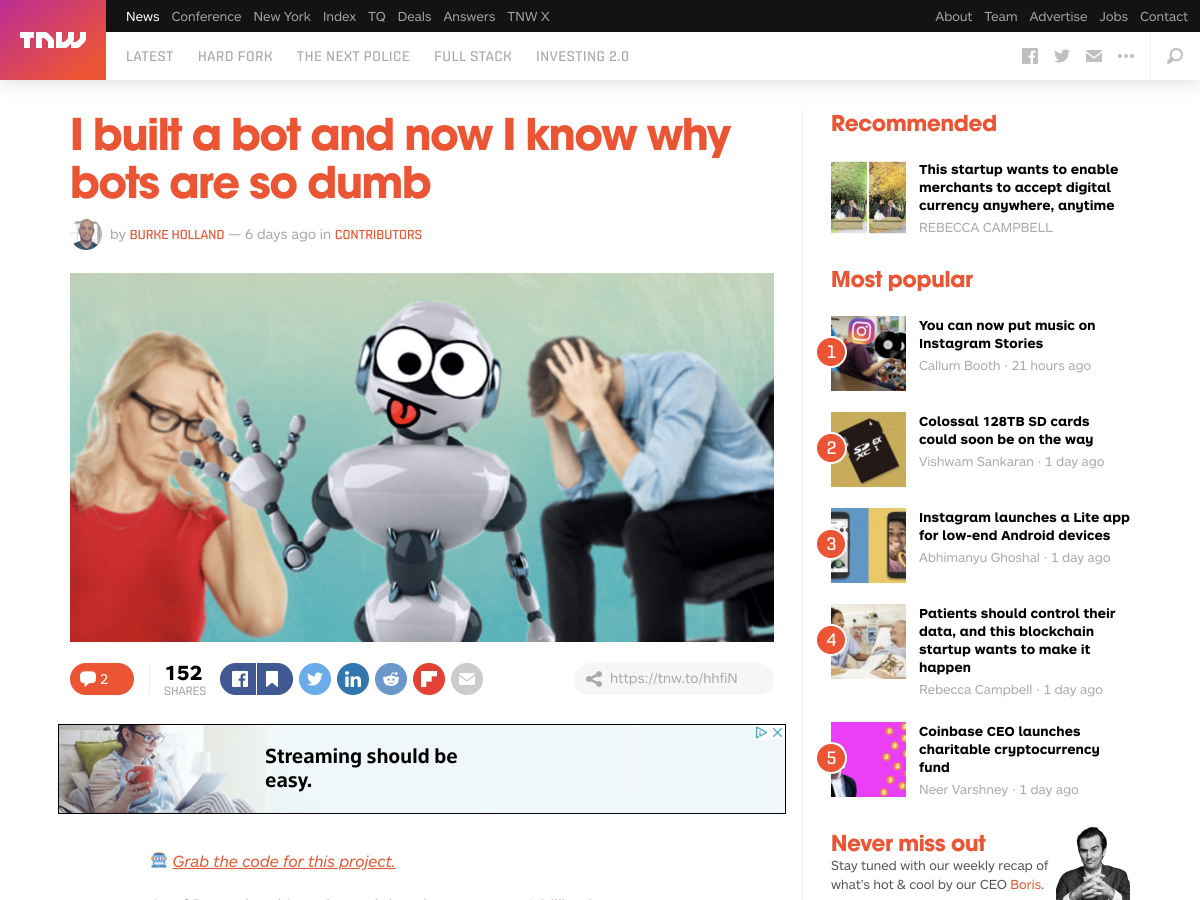Share article on Reddit icon
The image size is (1200, 900).
391,679
